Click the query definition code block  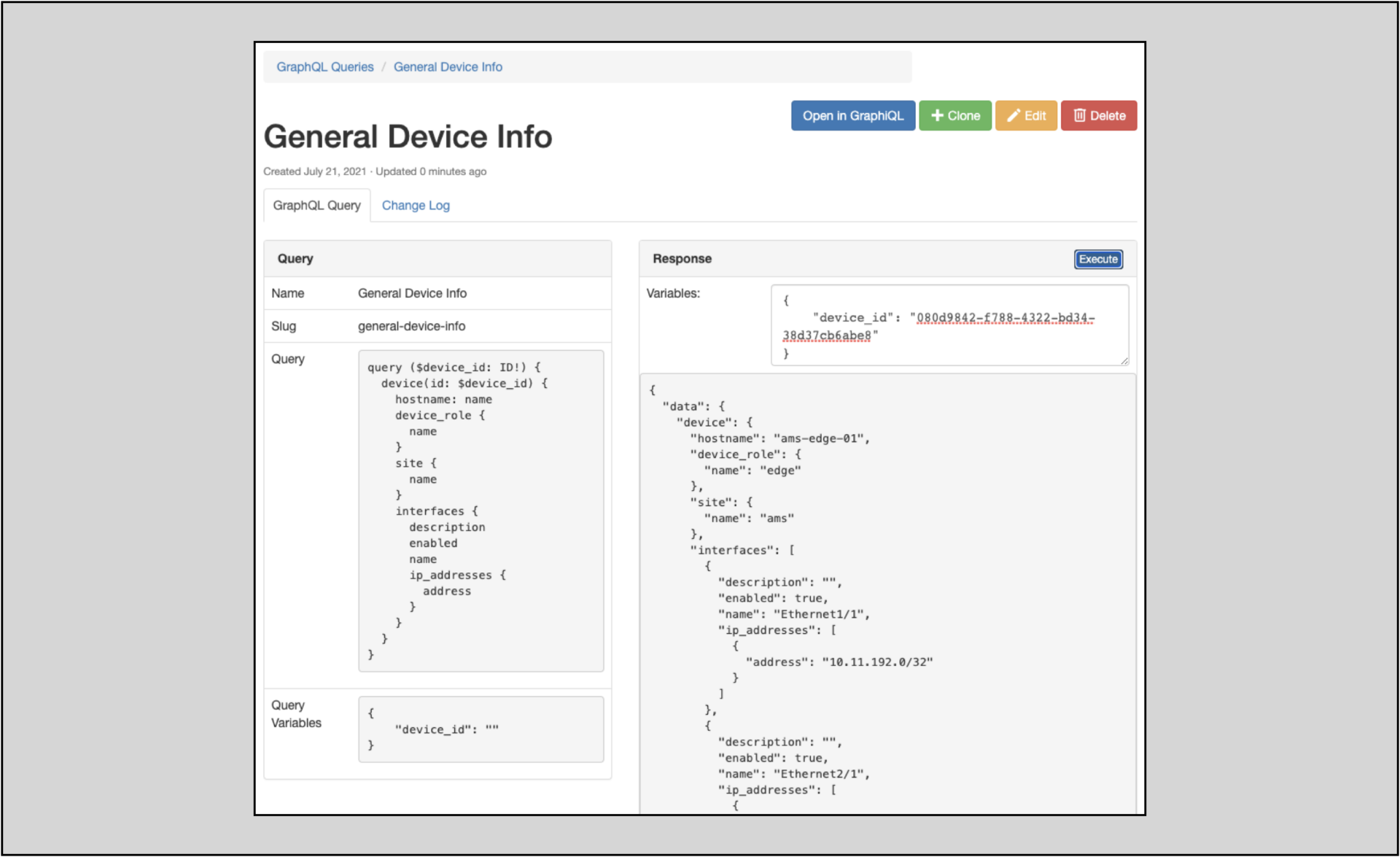coord(480,511)
